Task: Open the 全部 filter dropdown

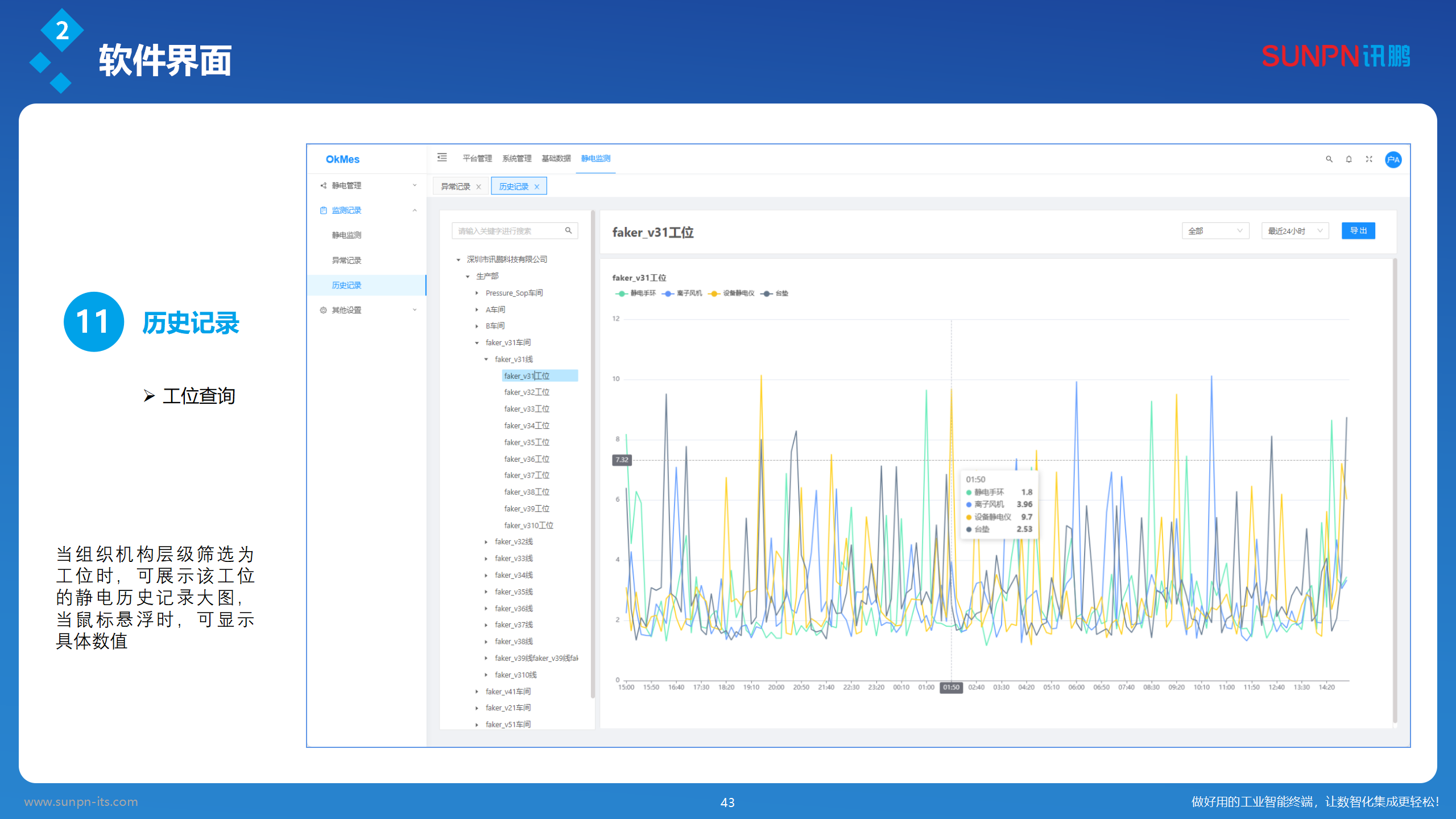Action: [1215, 231]
